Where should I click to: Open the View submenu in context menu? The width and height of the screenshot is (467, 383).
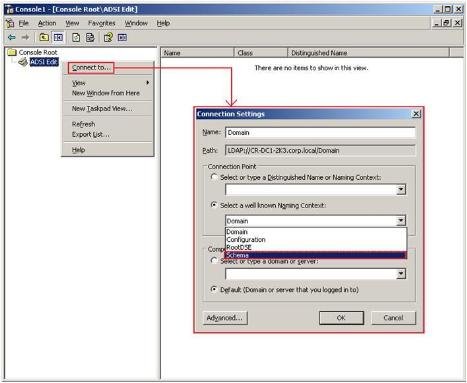[108, 83]
